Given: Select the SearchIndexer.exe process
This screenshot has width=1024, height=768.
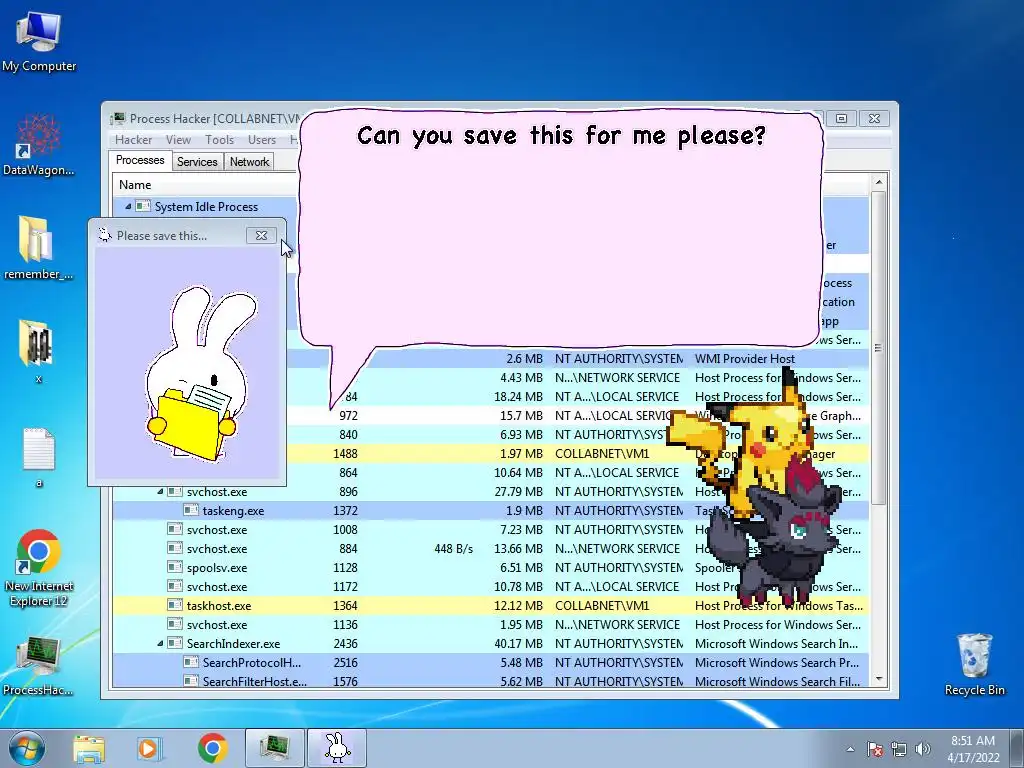Looking at the screenshot, I should click(491, 643).
